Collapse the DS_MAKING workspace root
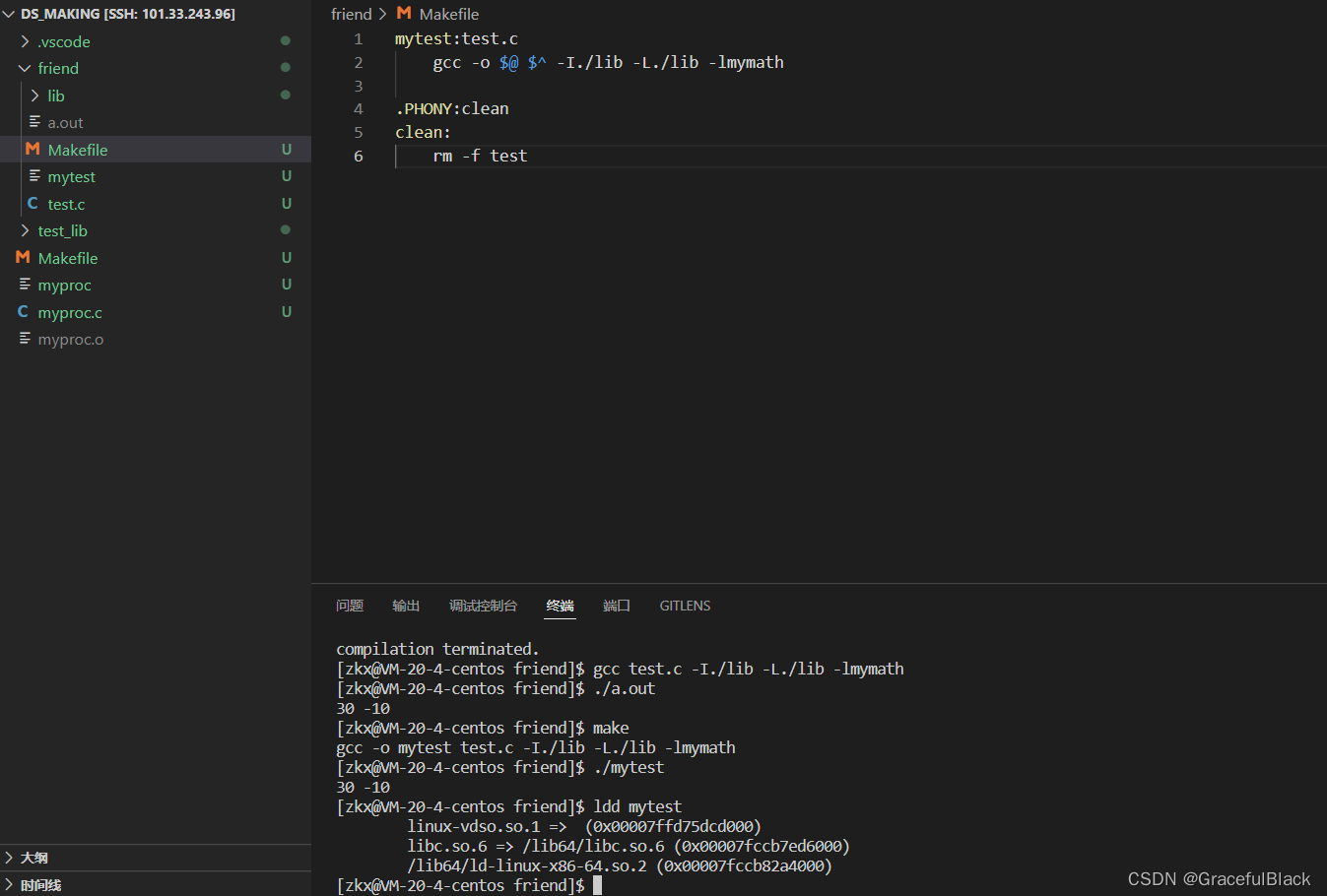Viewport: 1327px width, 896px height. 9,14
